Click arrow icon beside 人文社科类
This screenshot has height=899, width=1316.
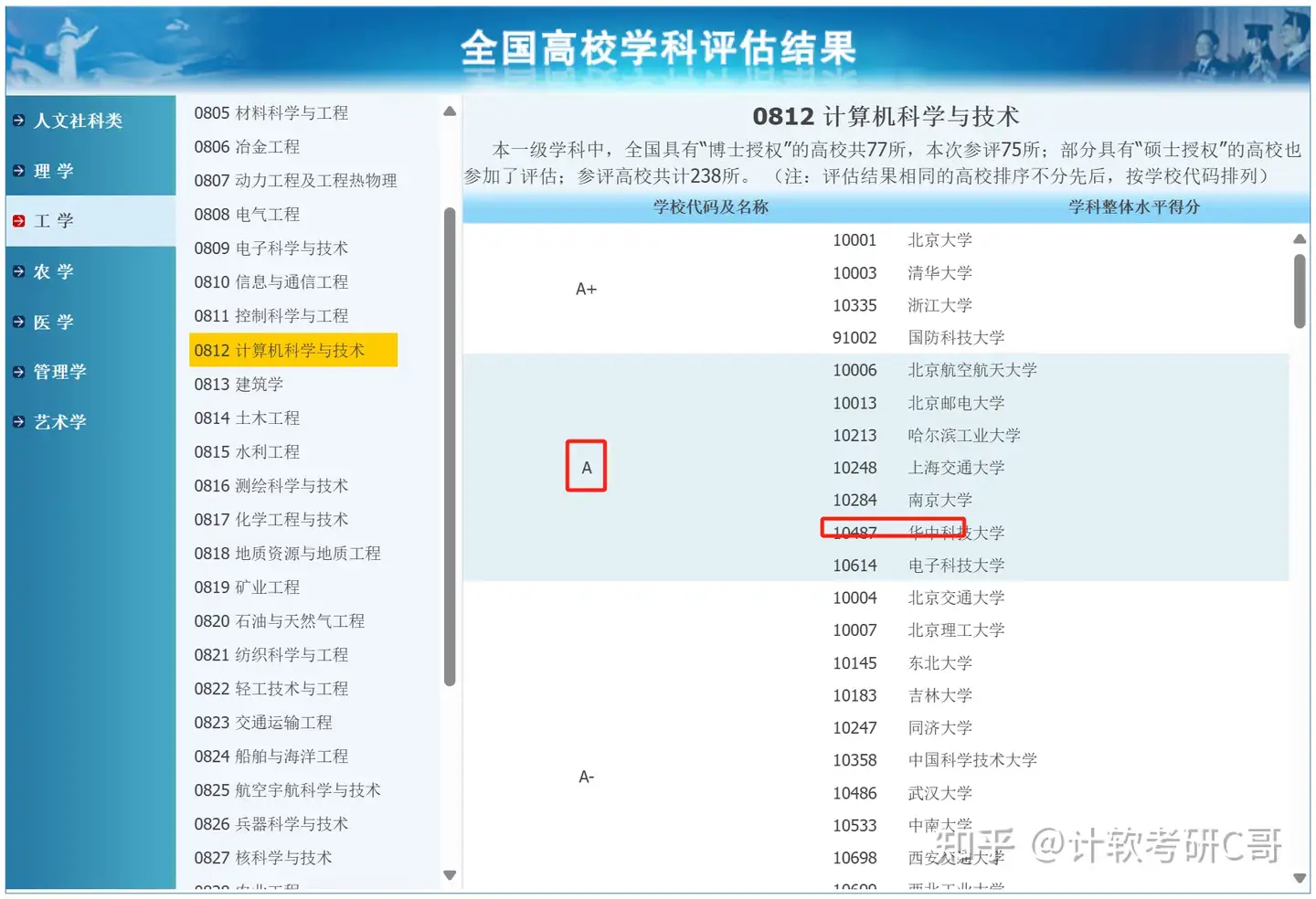(x=18, y=121)
